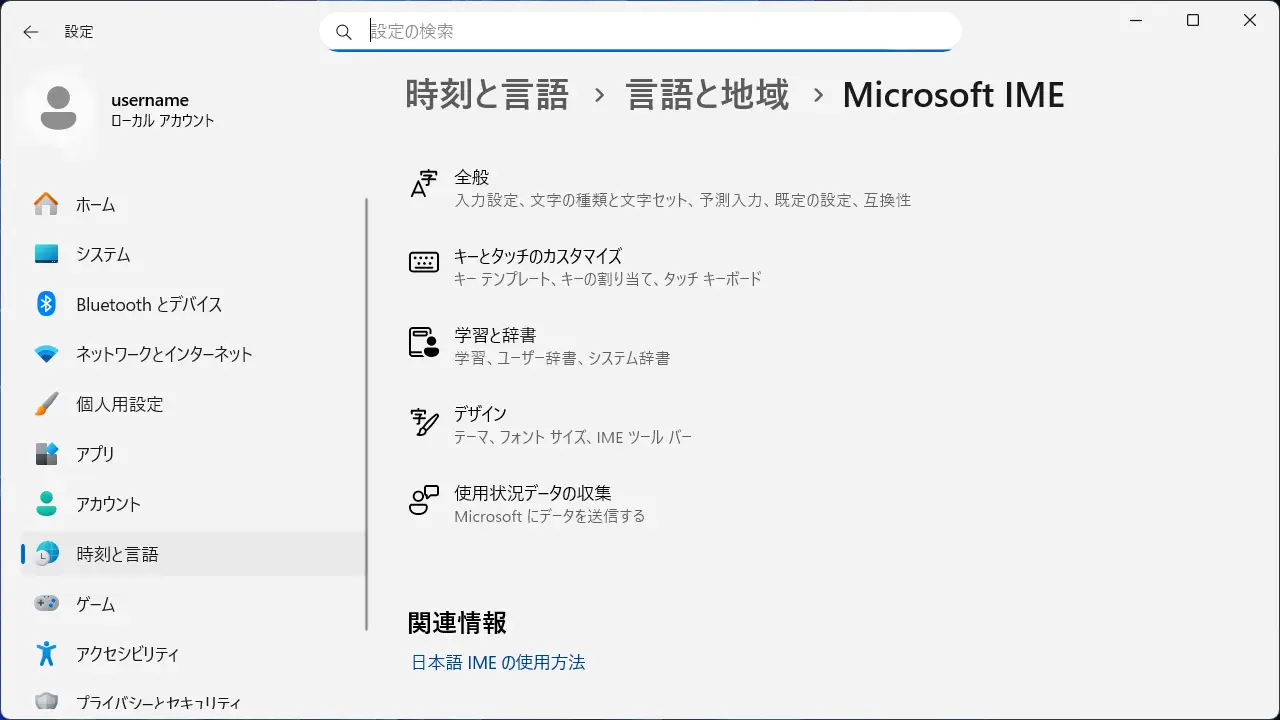
Task: Go to アカウント settings
Action: point(108,504)
